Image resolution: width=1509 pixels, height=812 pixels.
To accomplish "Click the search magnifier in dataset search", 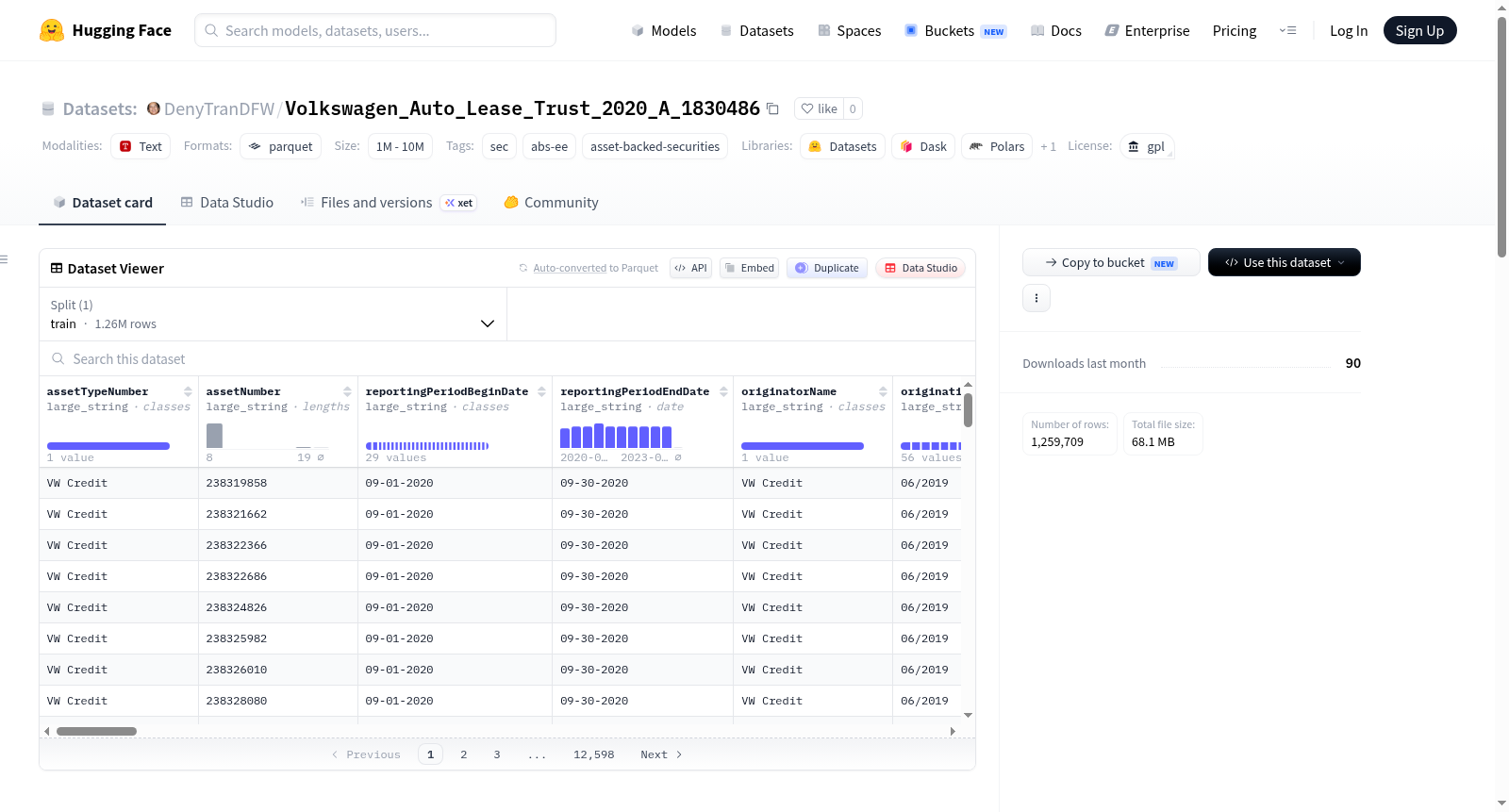I will pyautogui.click(x=58, y=358).
